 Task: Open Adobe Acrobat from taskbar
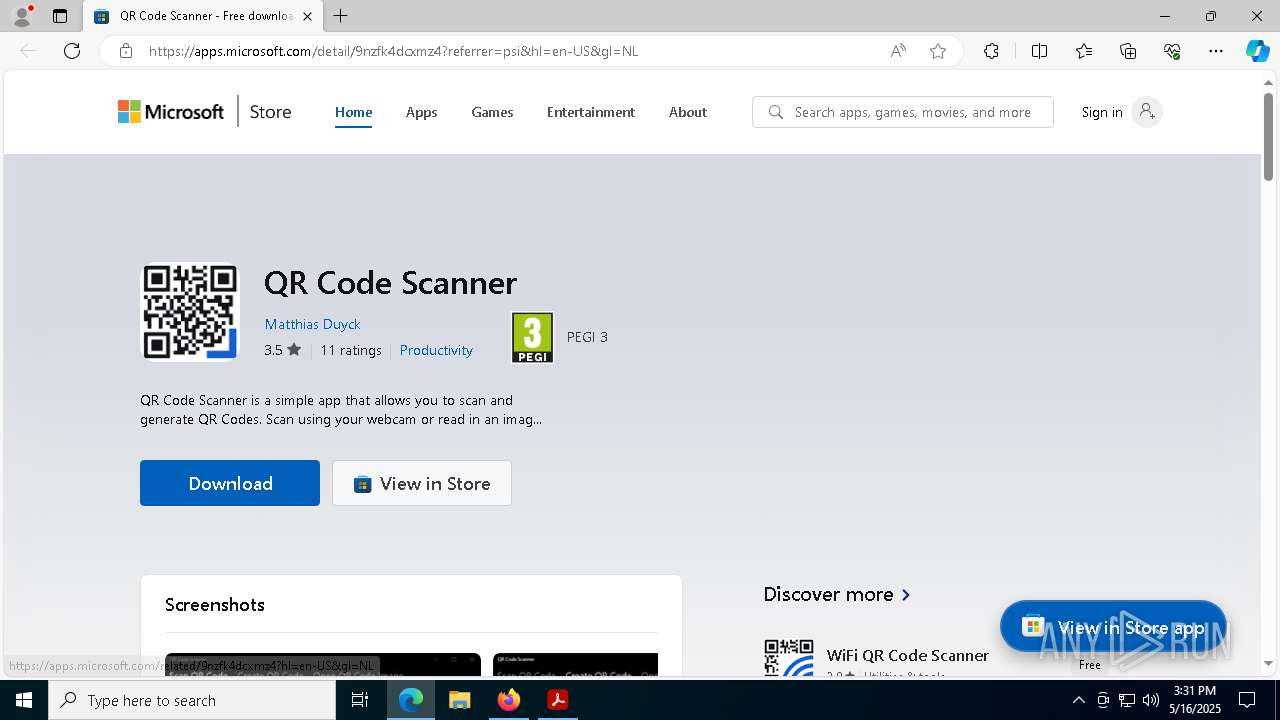(558, 700)
